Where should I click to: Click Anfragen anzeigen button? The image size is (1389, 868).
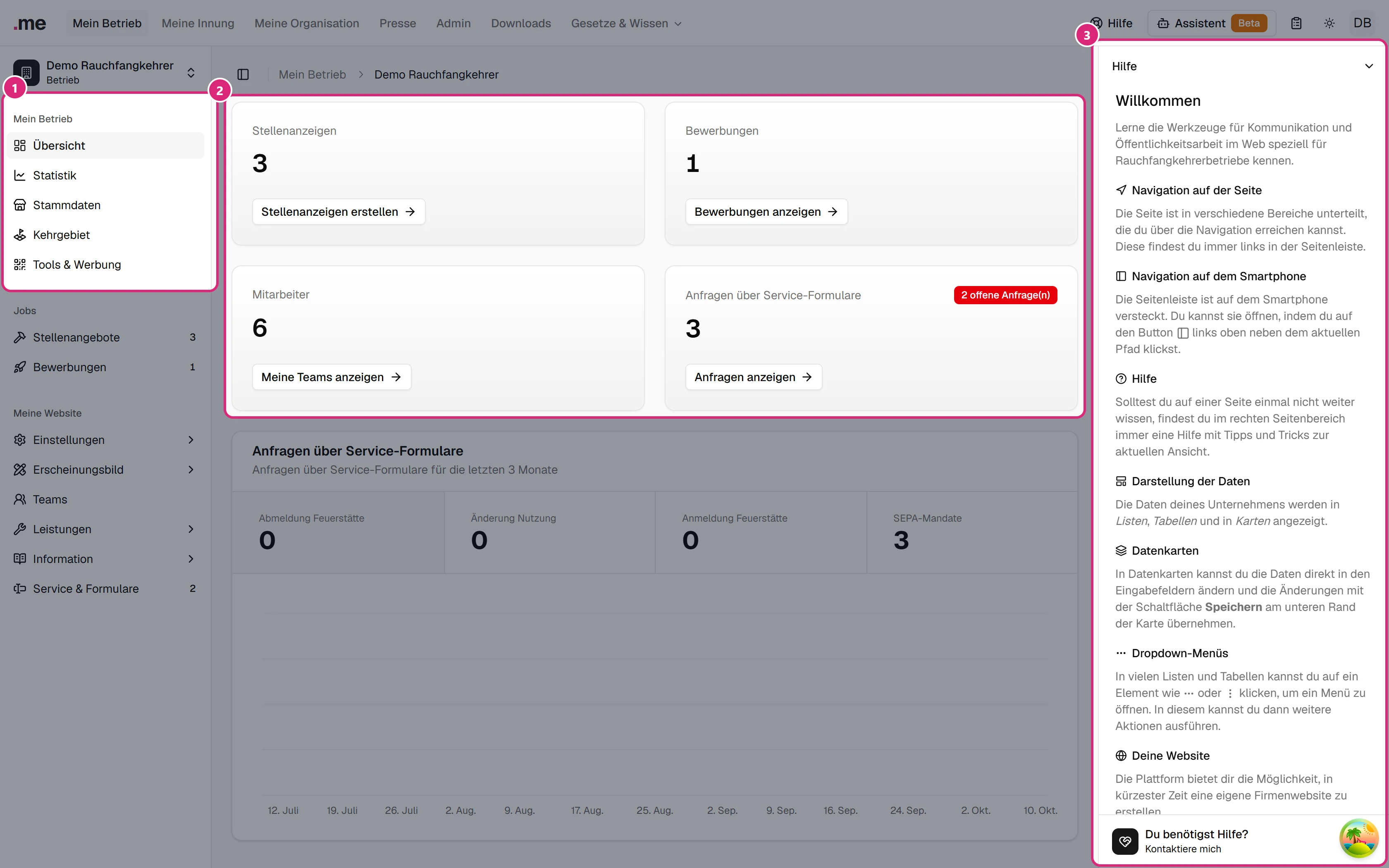754,377
